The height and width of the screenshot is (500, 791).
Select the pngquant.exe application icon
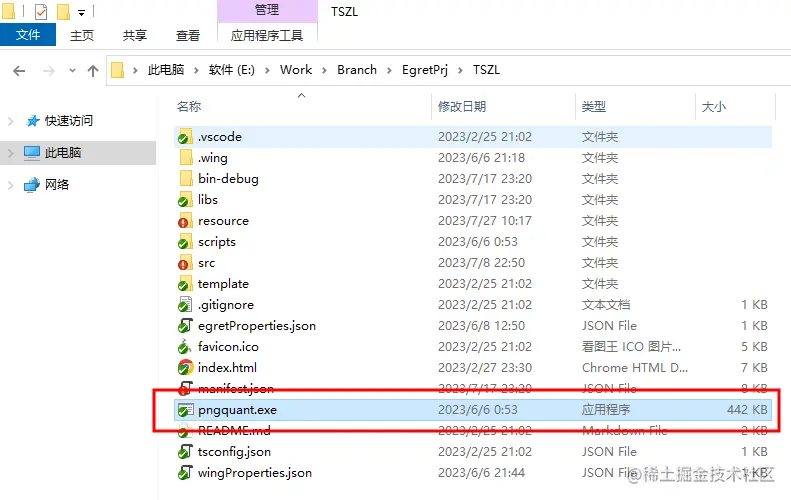click(185, 410)
